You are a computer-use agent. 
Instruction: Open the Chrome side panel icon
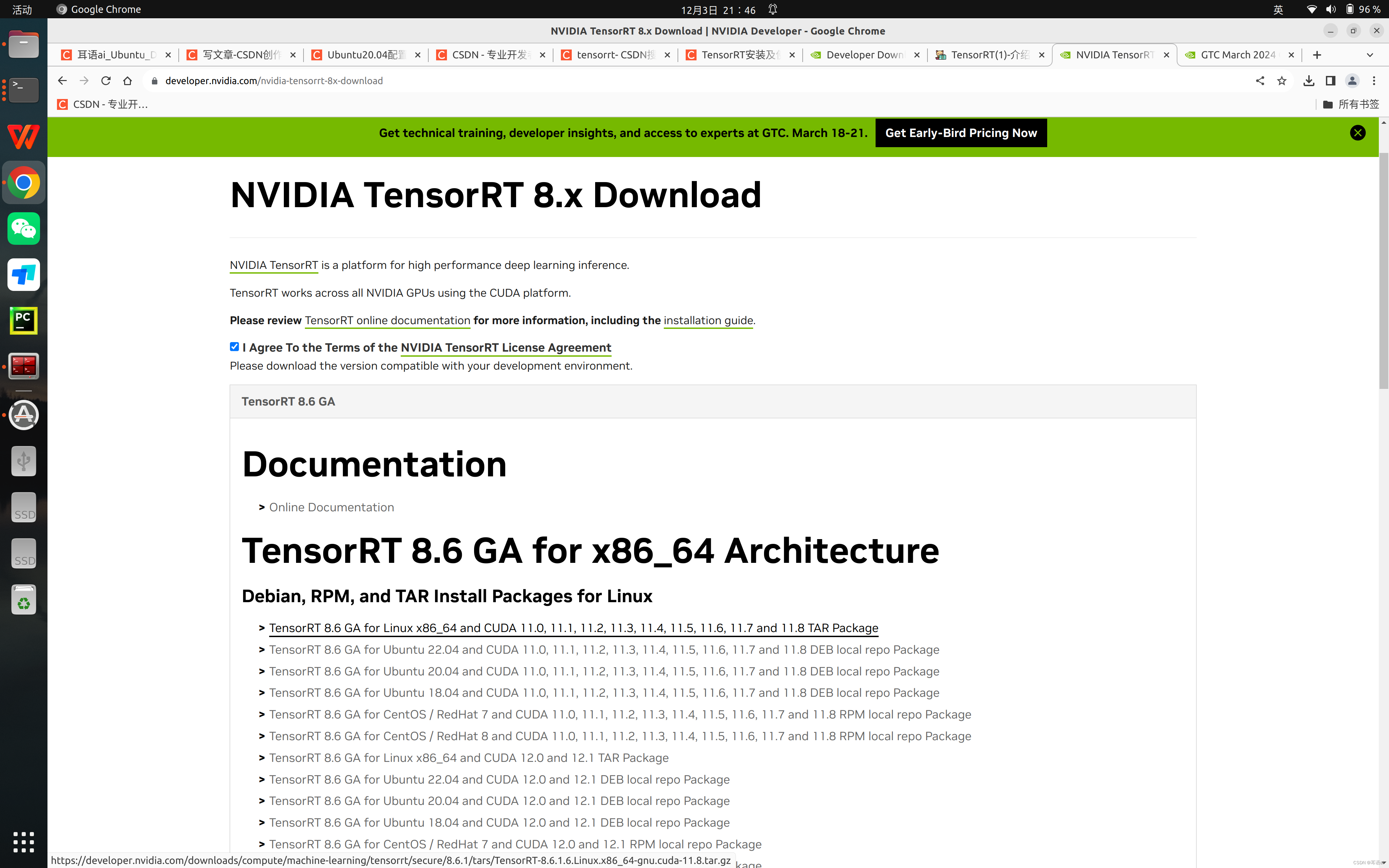(1330, 80)
